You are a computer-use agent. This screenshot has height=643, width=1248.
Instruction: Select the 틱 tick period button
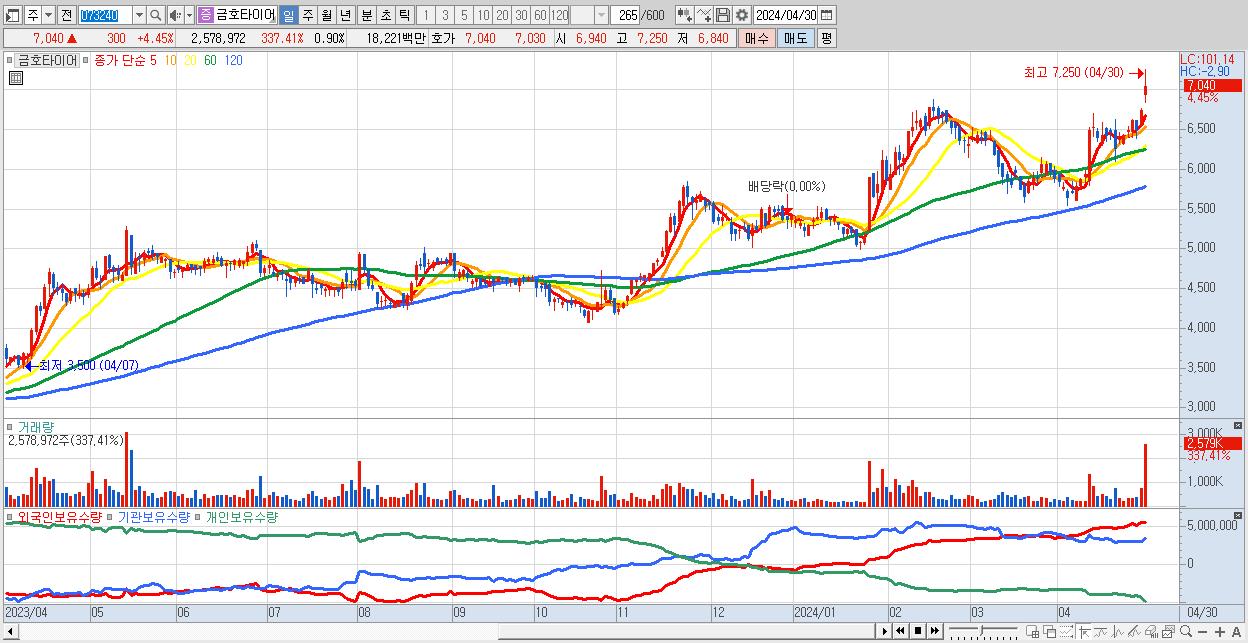pos(404,15)
